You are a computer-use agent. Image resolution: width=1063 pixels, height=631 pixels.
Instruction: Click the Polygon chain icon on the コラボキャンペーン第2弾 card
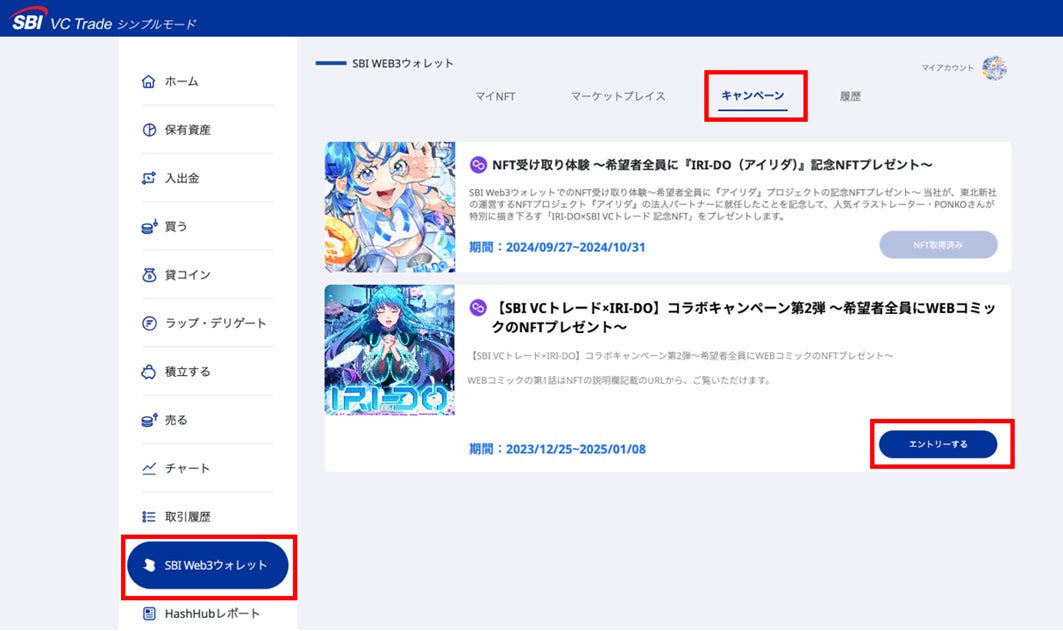coord(478,308)
